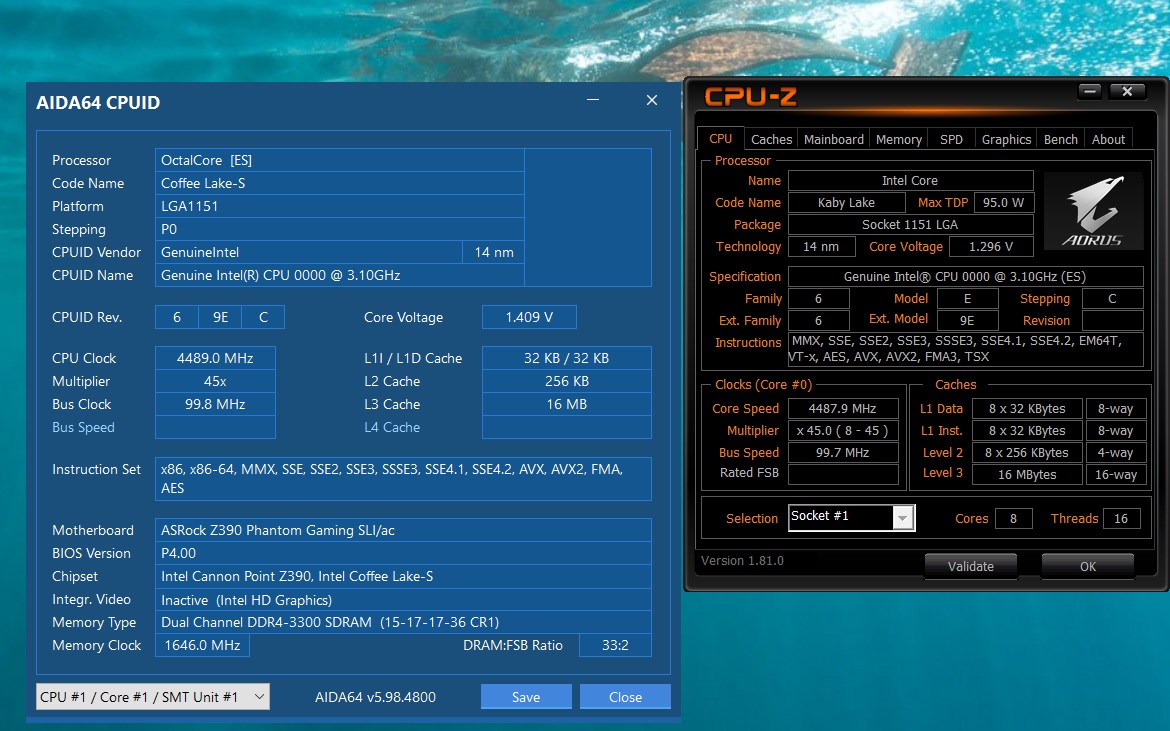Minimize the AIDA64 CPUID window
Image resolution: width=1170 pixels, height=731 pixels.
(x=593, y=100)
